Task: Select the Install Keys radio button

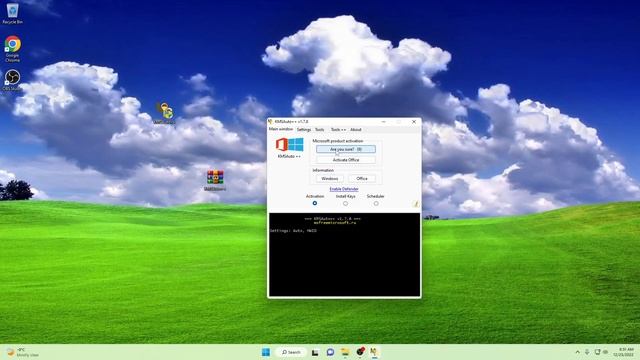Action: (345, 203)
